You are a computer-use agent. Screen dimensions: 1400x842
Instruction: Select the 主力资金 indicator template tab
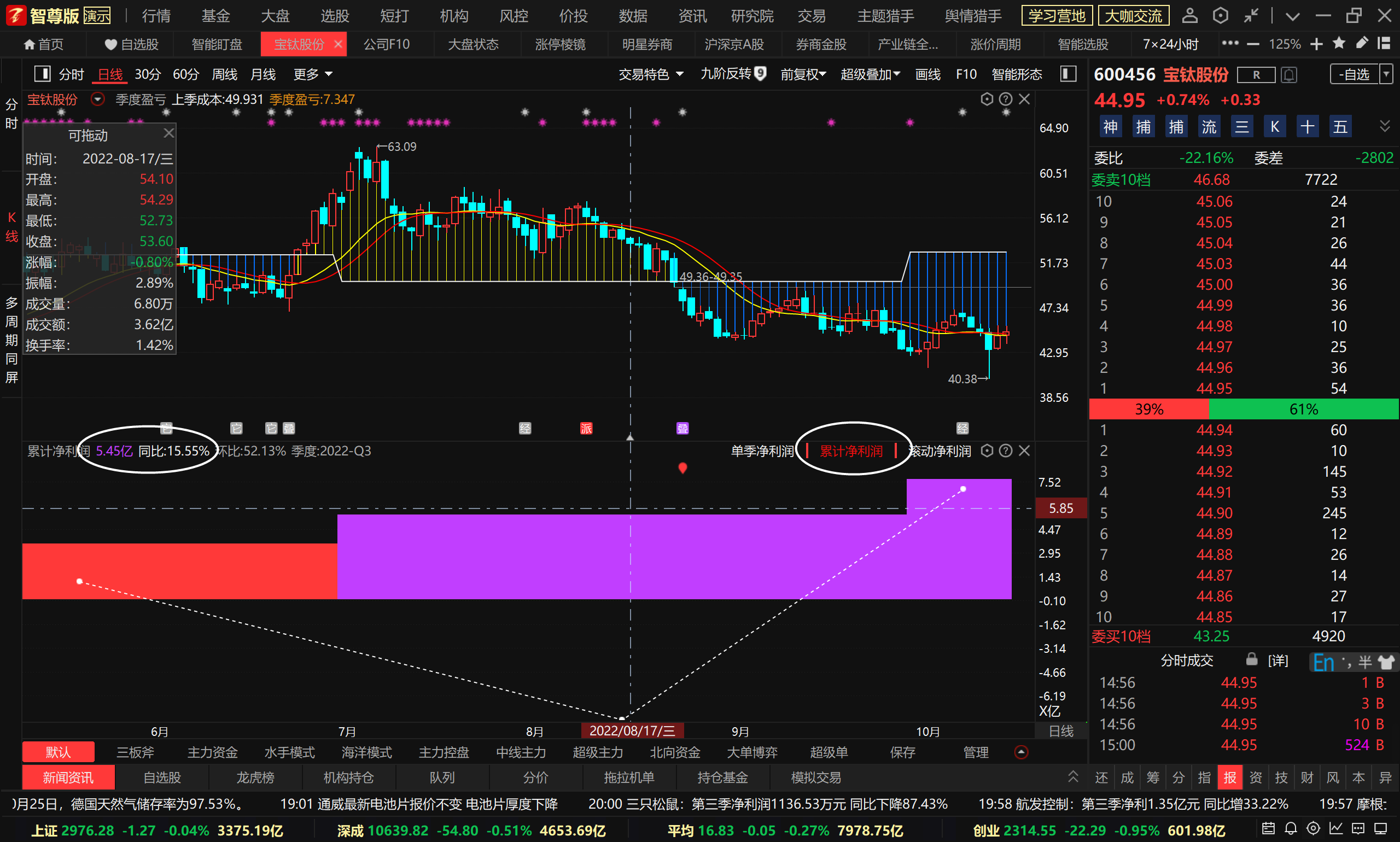pos(212,752)
